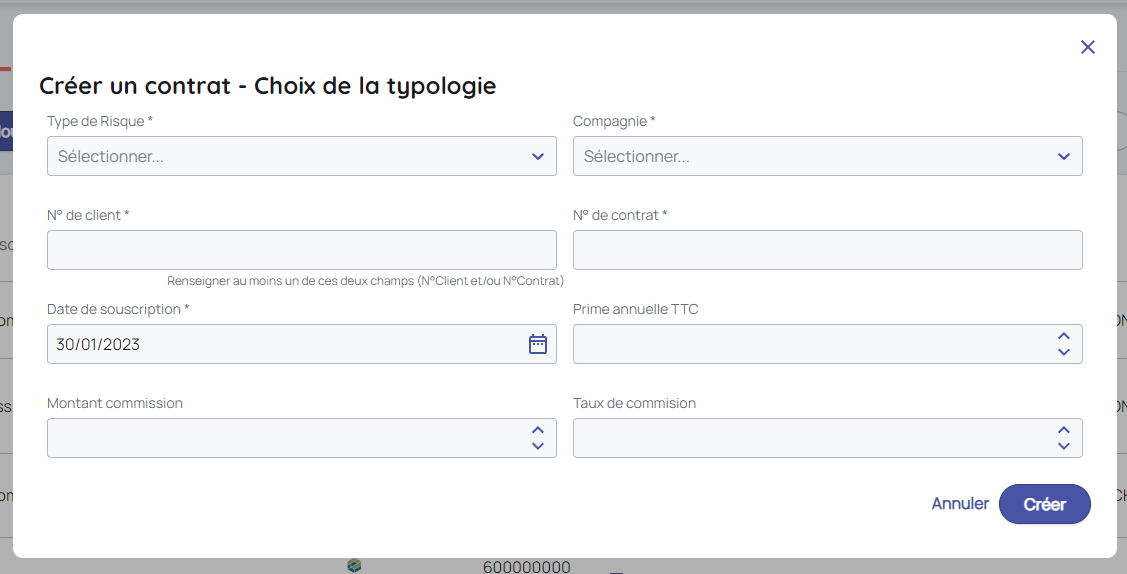Increment the Montant commission value
Viewport: 1127px width, 574px height.
coord(538,430)
